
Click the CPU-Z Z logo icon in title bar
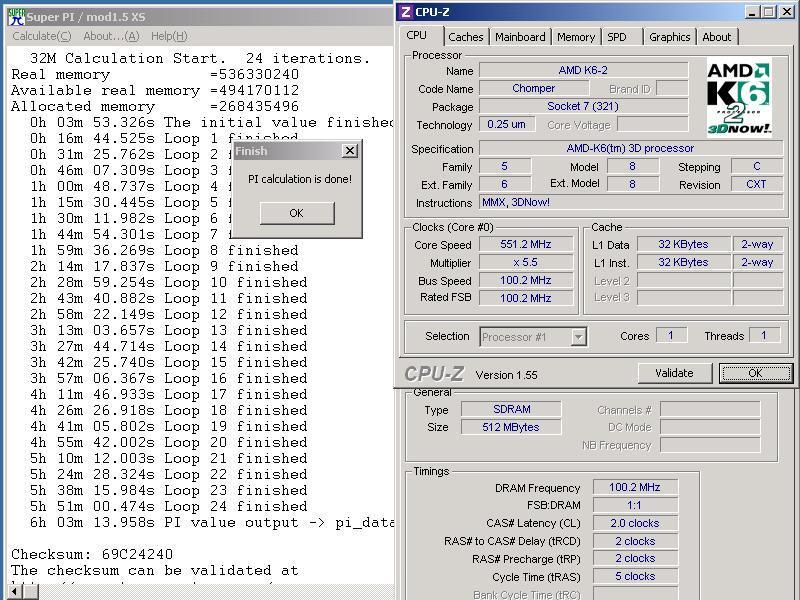point(406,12)
